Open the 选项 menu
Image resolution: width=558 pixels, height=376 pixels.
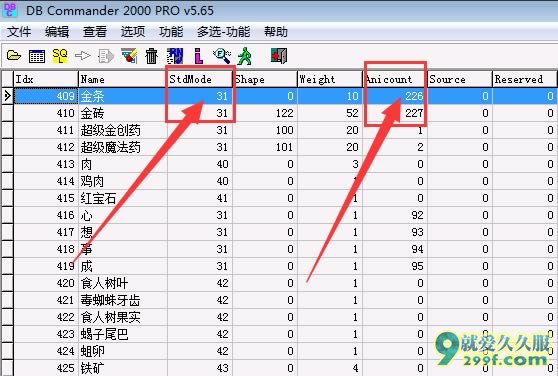pyautogui.click(x=133, y=32)
